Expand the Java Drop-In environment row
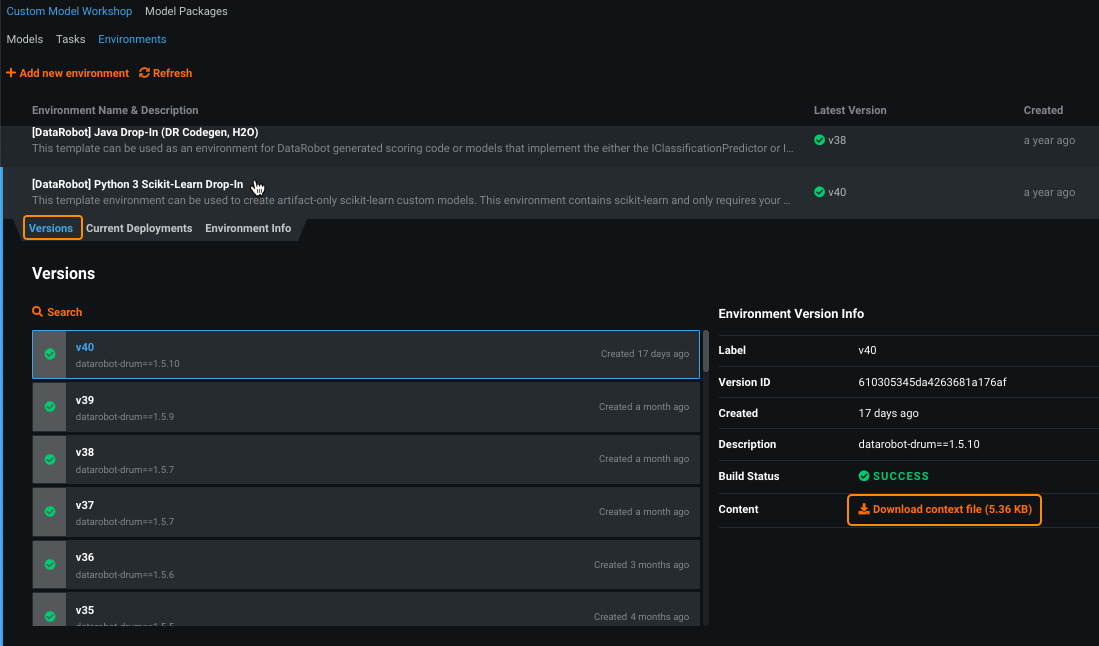 pyautogui.click(x=400, y=140)
